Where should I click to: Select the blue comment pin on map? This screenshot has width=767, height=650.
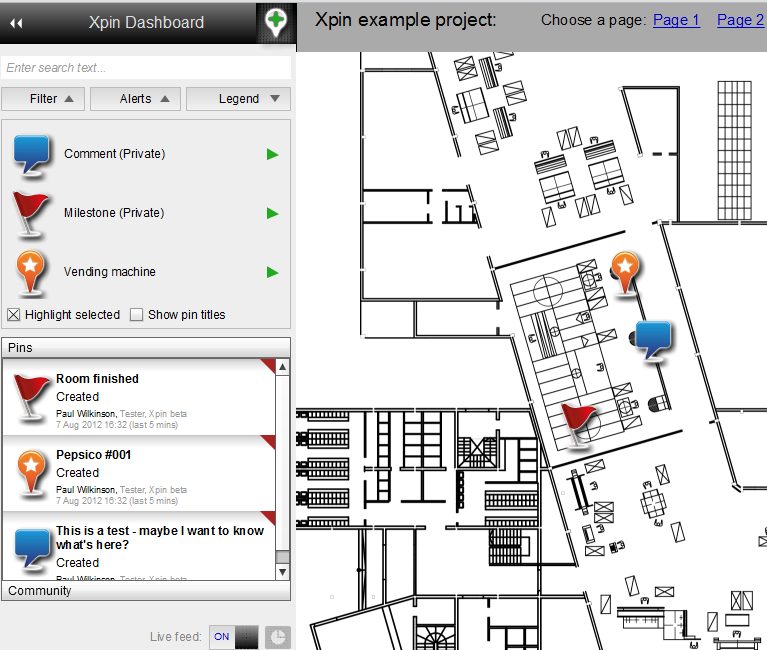[x=654, y=339]
